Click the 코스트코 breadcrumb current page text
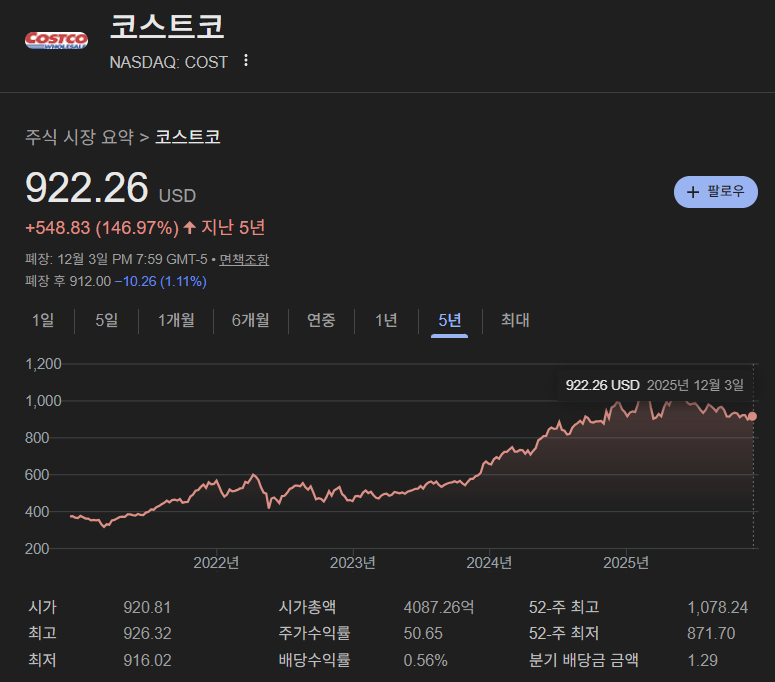775x682 pixels. tap(188, 137)
